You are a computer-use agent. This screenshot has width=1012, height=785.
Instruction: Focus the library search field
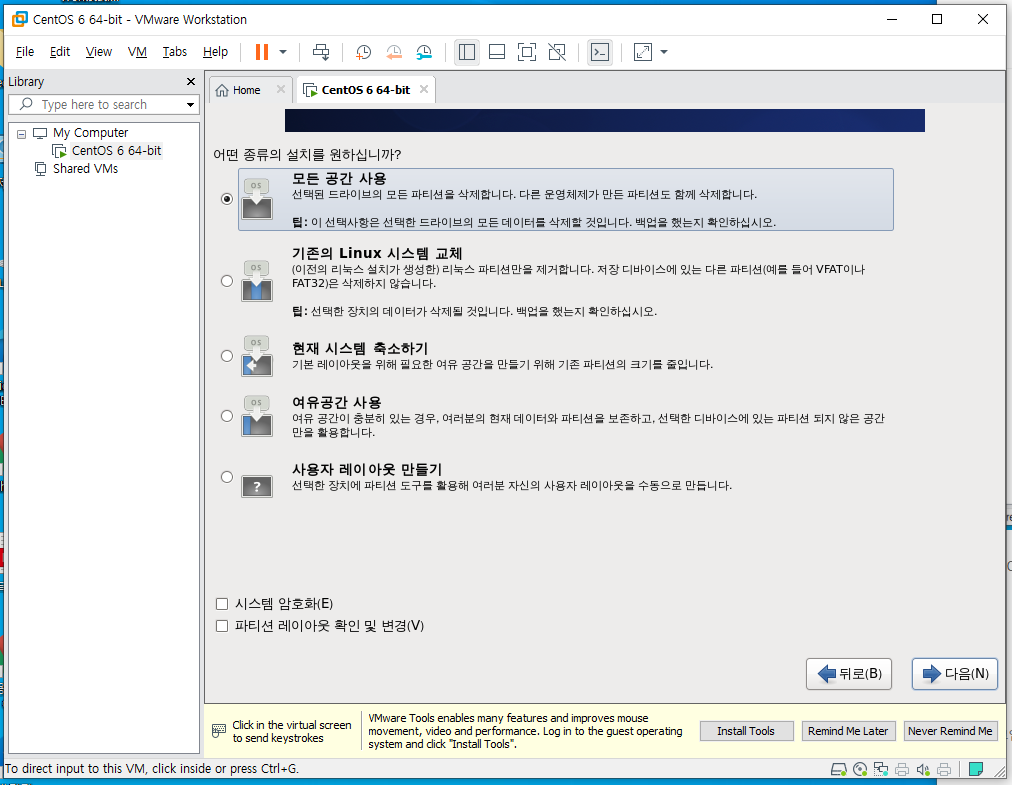point(103,105)
